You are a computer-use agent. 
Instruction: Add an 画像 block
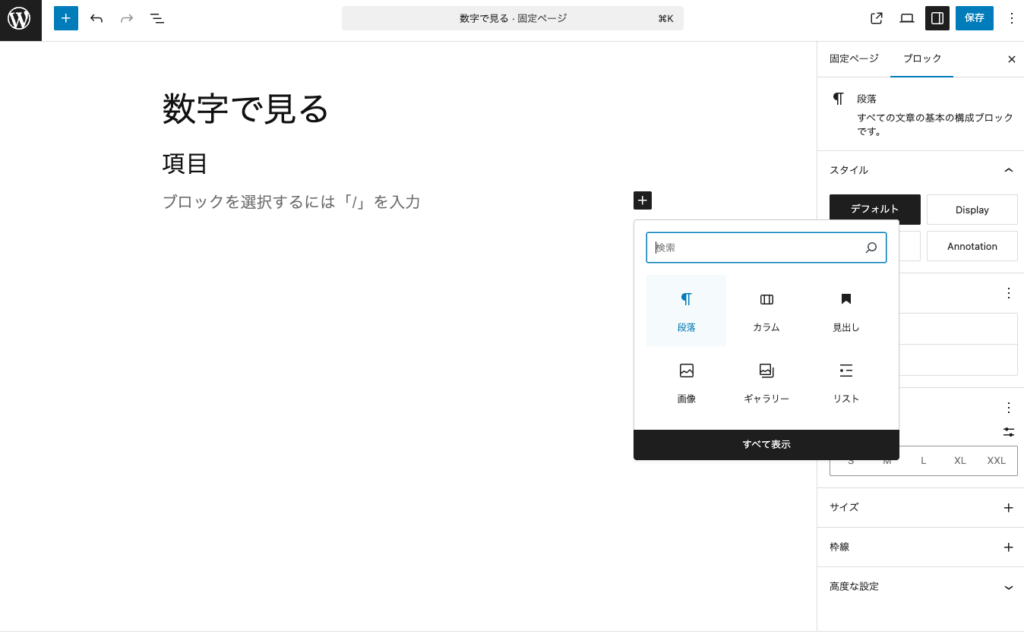coord(686,382)
